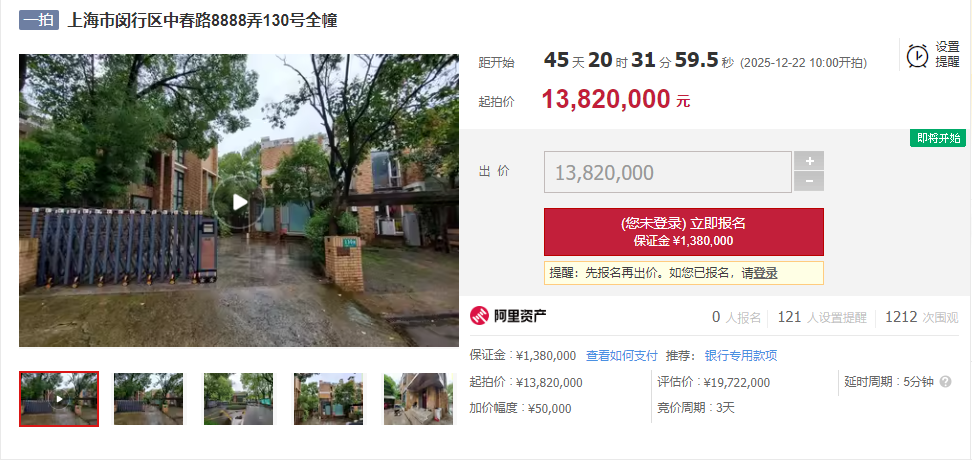Open the 登录 login link
Image resolution: width=972 pixels, height=460 pixels.
[x=765, y=273]
